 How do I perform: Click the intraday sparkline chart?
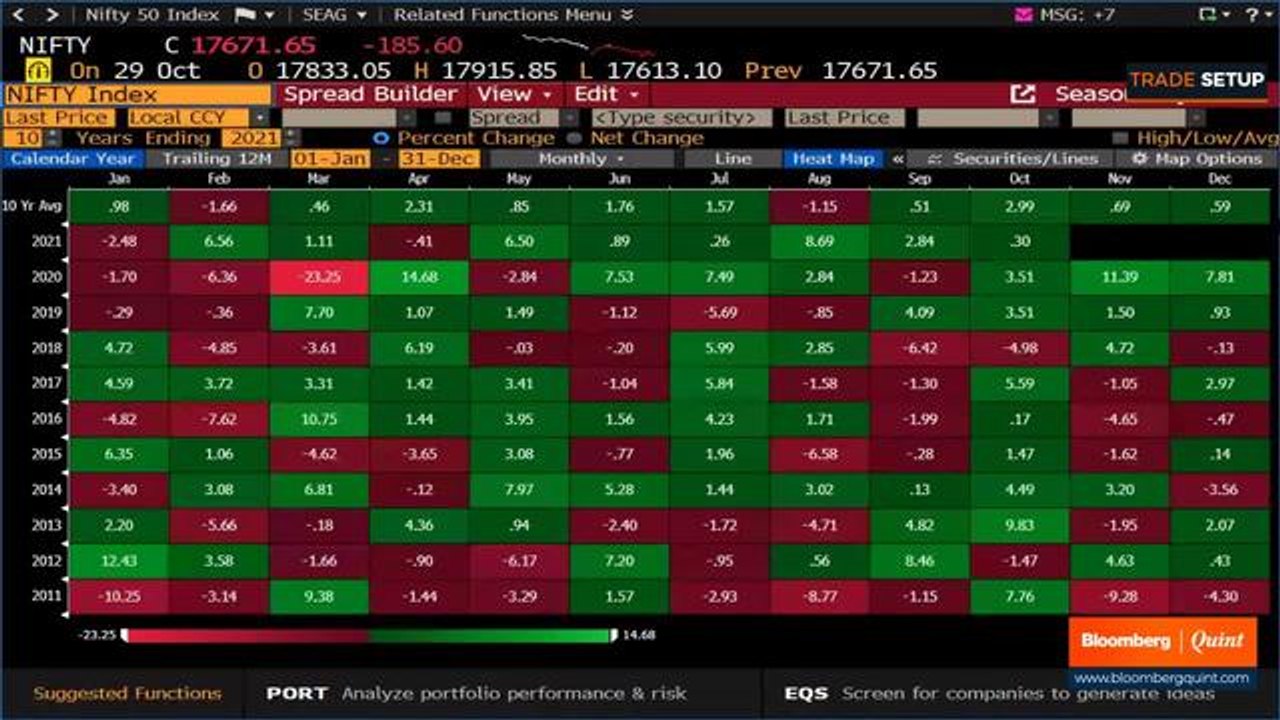point(587,45)
